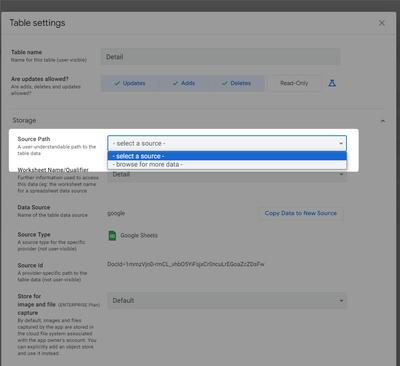400x366 pixels.
Task: Open the Store for image capture dropdown
Action: pyautogui.click(x=227, y=301)
